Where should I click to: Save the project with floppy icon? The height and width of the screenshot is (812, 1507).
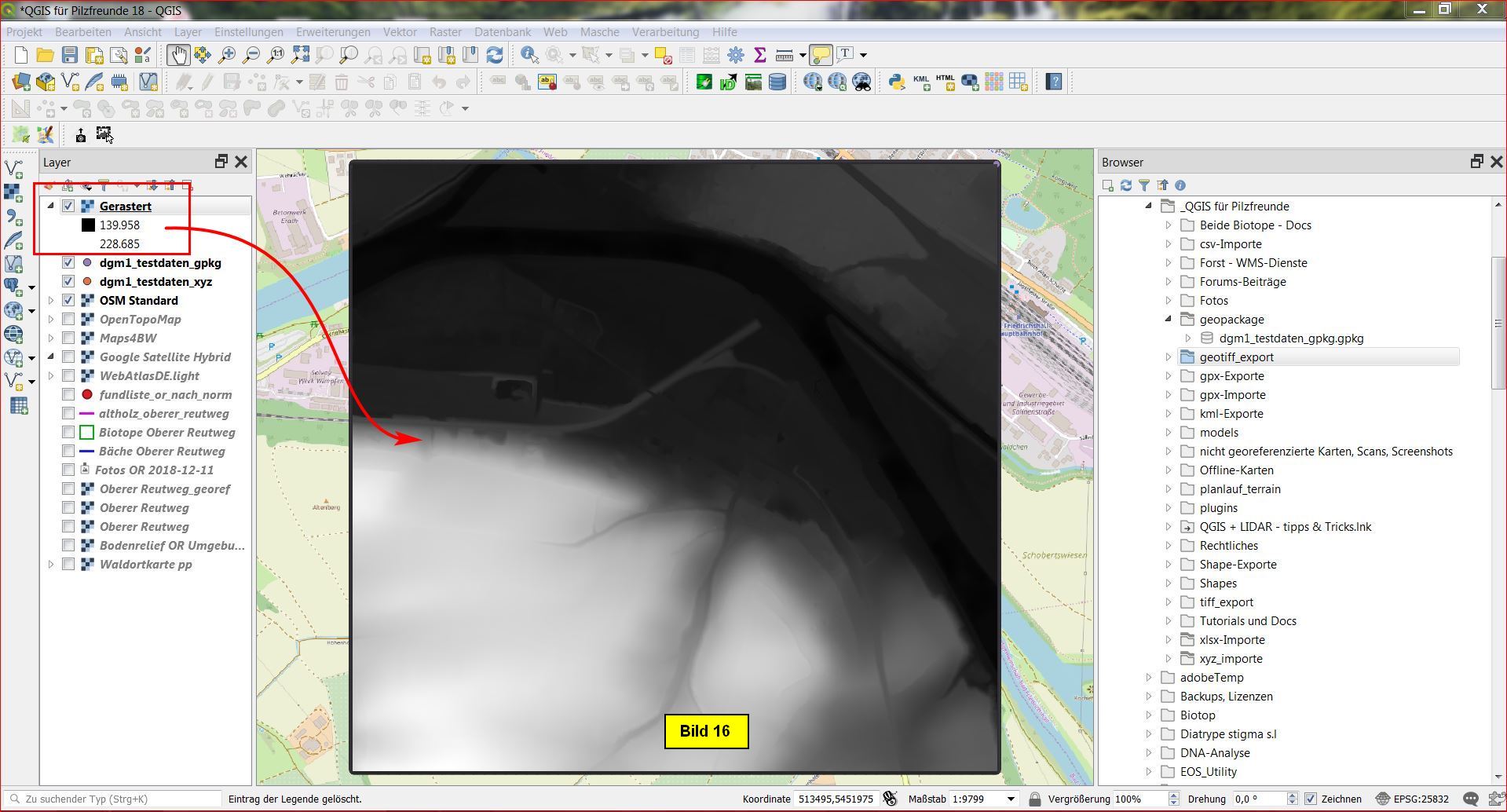(x=70, y=55)
